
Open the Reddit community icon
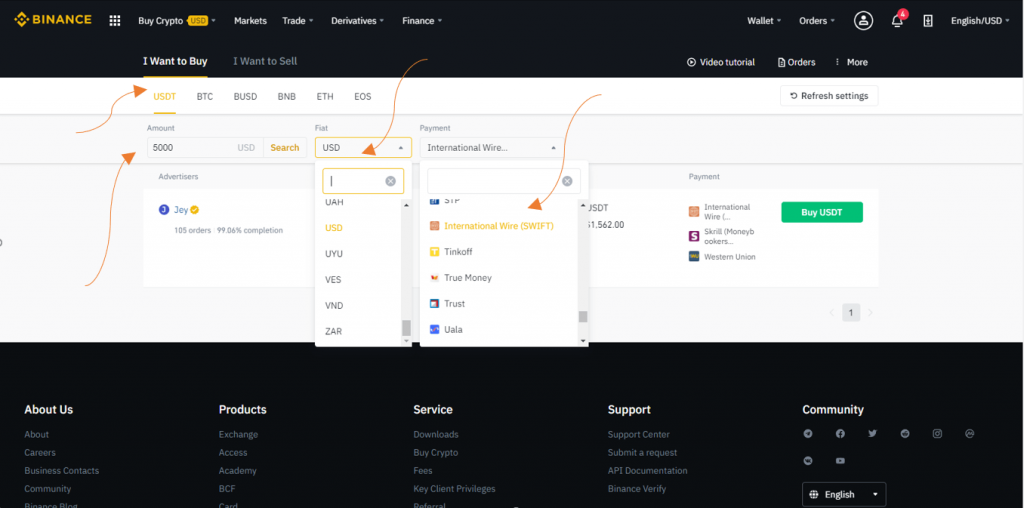904,434
